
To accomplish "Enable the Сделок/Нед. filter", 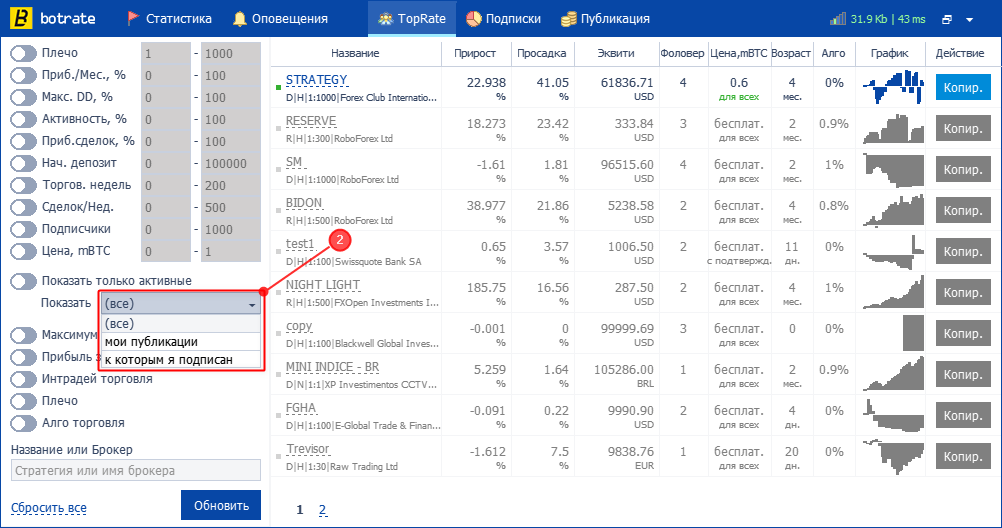I will pyautogui.click(x=23, y=207).
